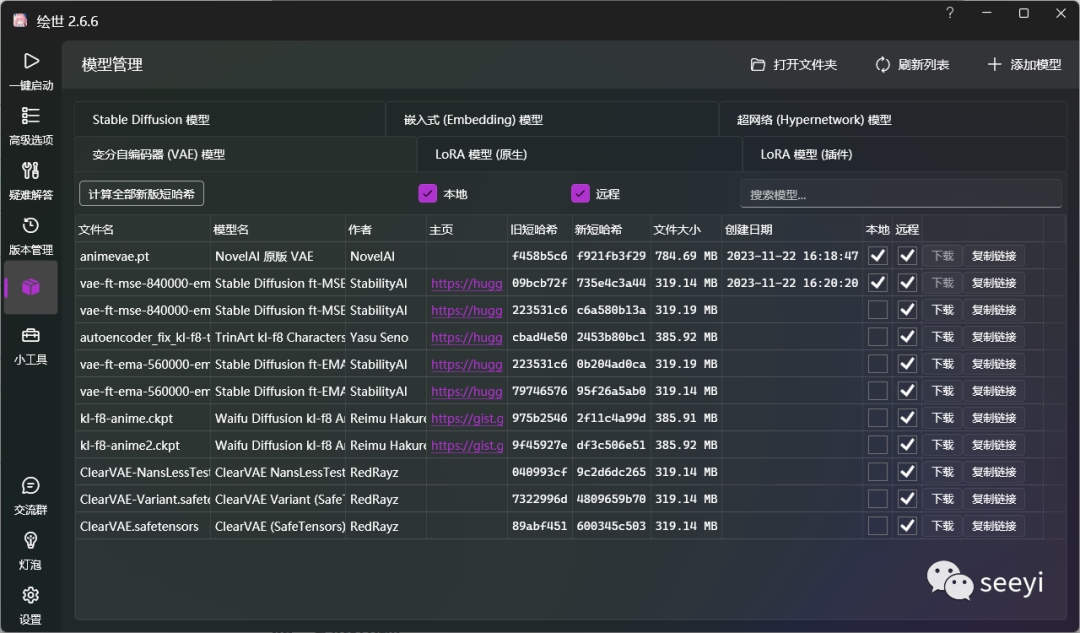Screen dimensions: 1080x633
Task: Select the 模型管理 cube icon
Action: pos(30,287)
